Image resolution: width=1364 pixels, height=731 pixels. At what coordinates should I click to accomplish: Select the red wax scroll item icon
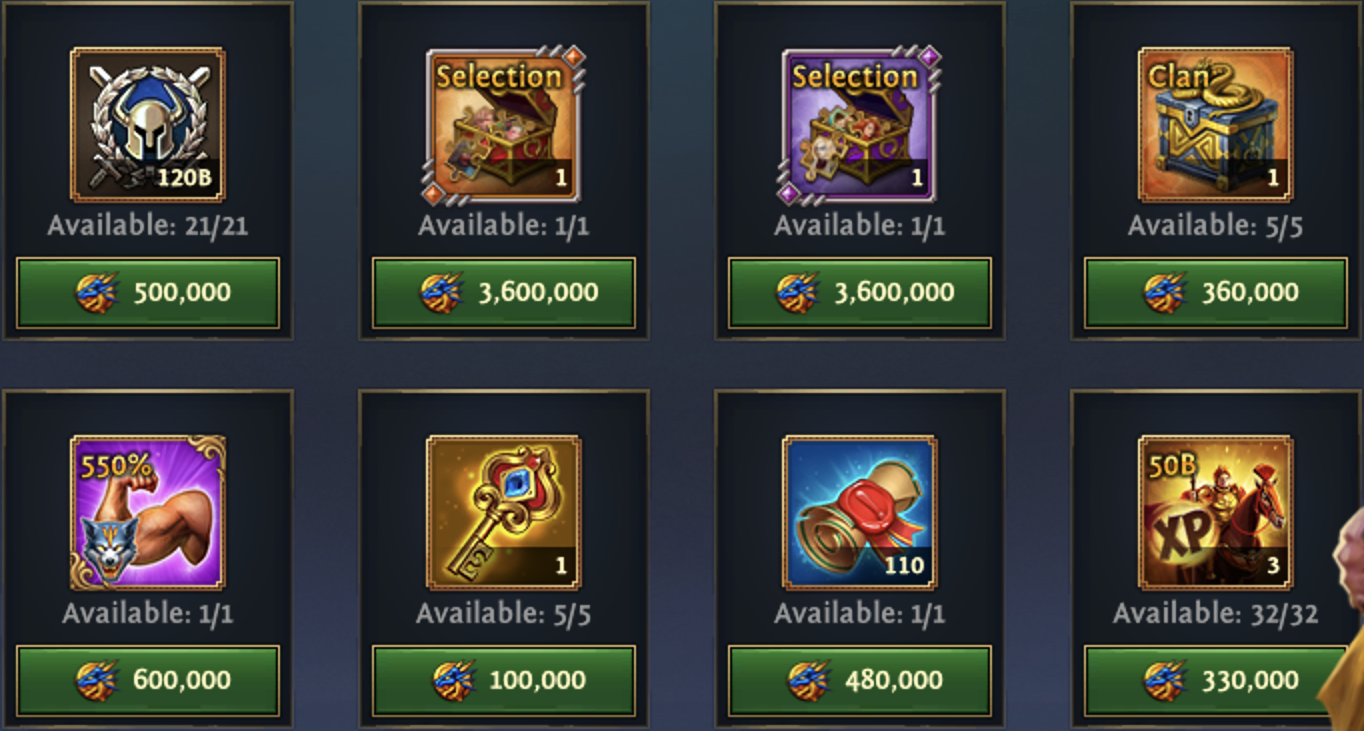[860, 512]
